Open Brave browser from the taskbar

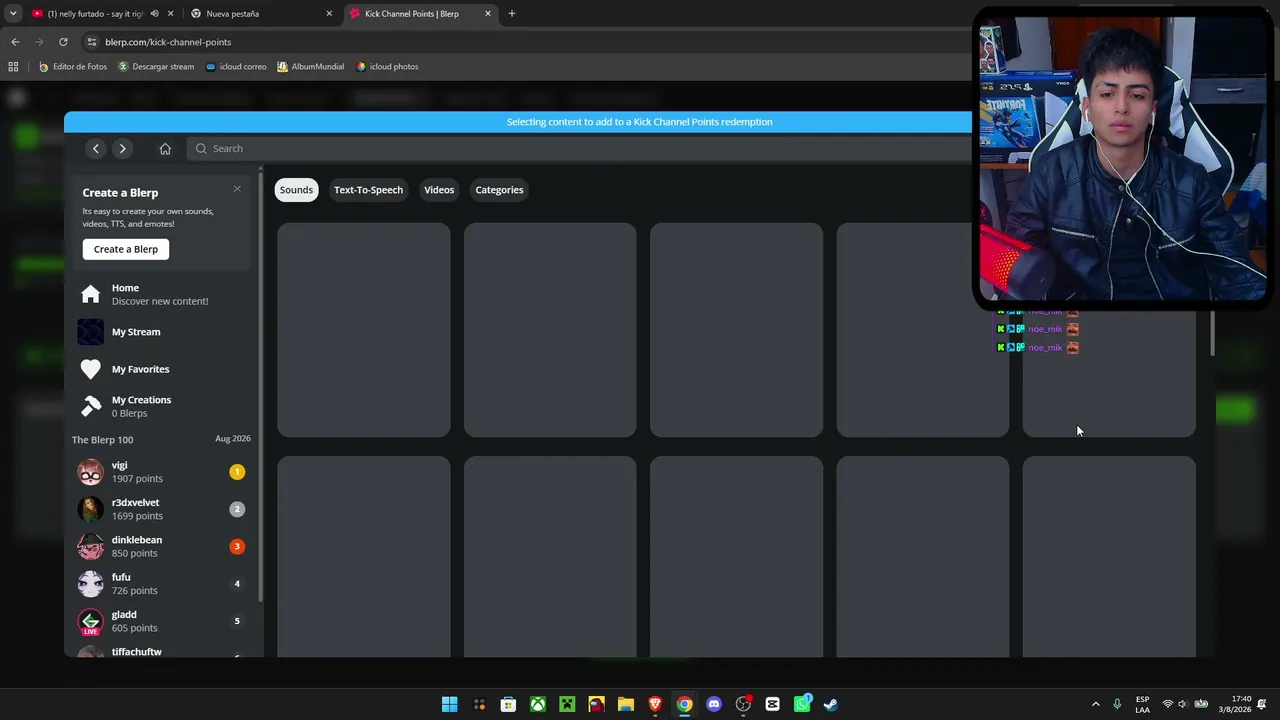coord(655,704)
